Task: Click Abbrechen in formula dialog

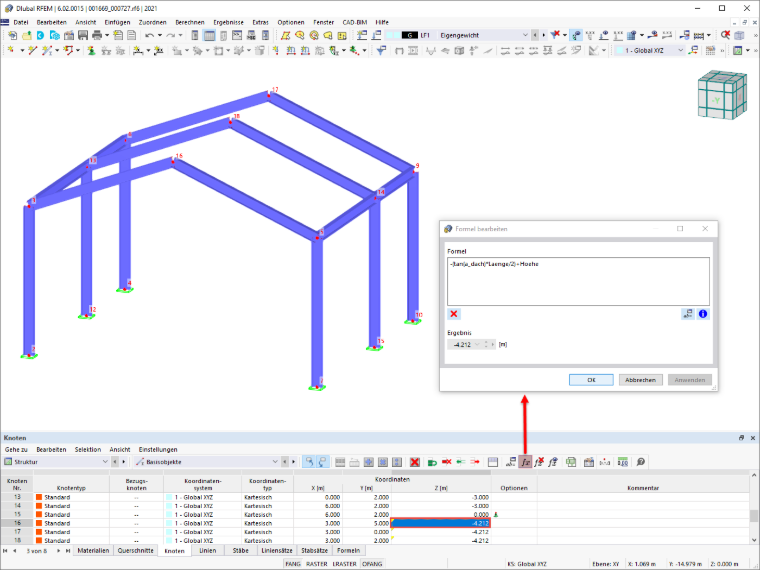Action: [640, 380]
